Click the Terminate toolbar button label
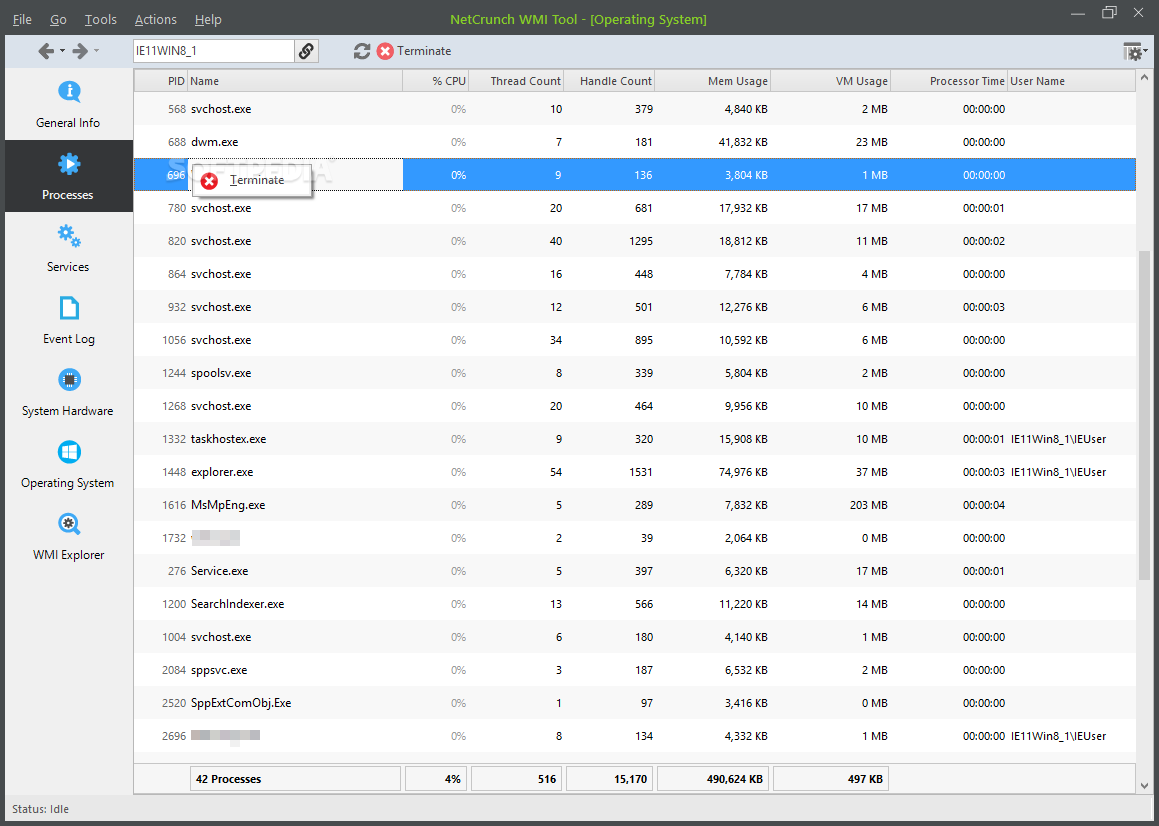1159x826 pixels. pos(424,51)
